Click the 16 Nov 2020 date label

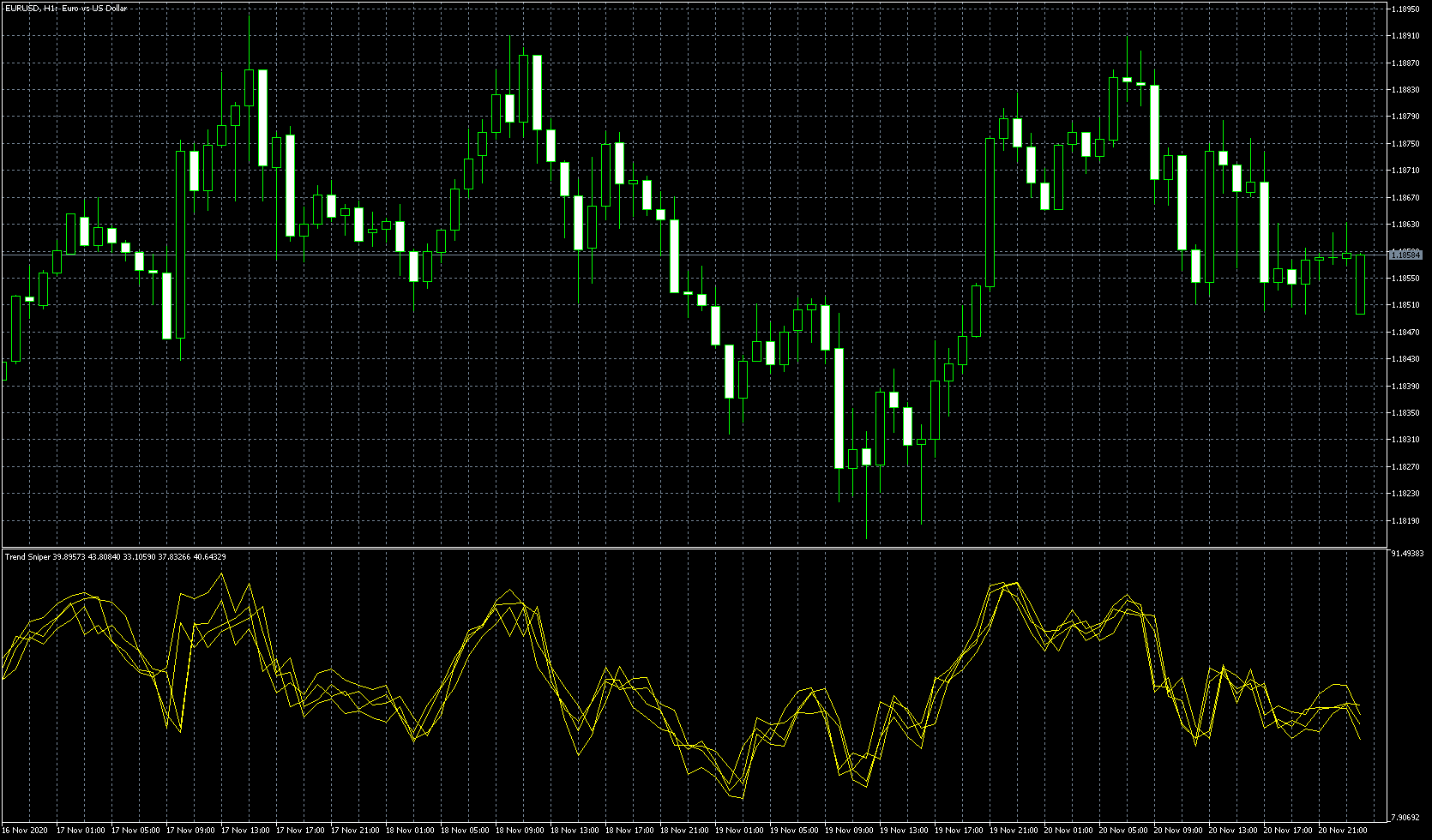click(26, 831)
